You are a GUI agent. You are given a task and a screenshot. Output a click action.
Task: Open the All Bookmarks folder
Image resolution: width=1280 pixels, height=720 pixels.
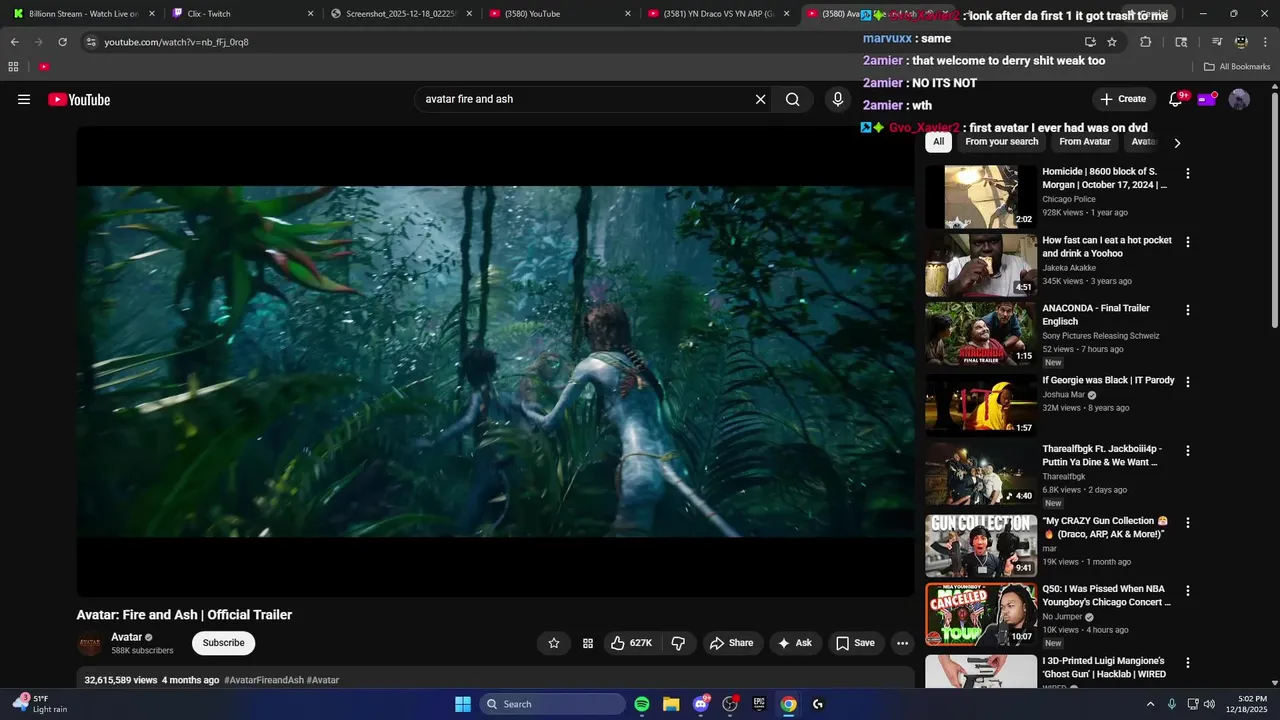pos(1237,67)
